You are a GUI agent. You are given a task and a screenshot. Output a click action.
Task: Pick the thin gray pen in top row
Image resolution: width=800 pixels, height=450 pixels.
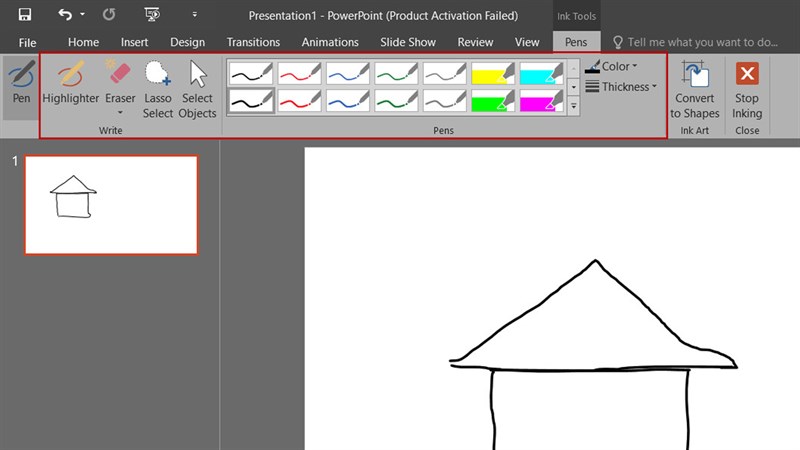pyautogui.click(x=445, y=73)
